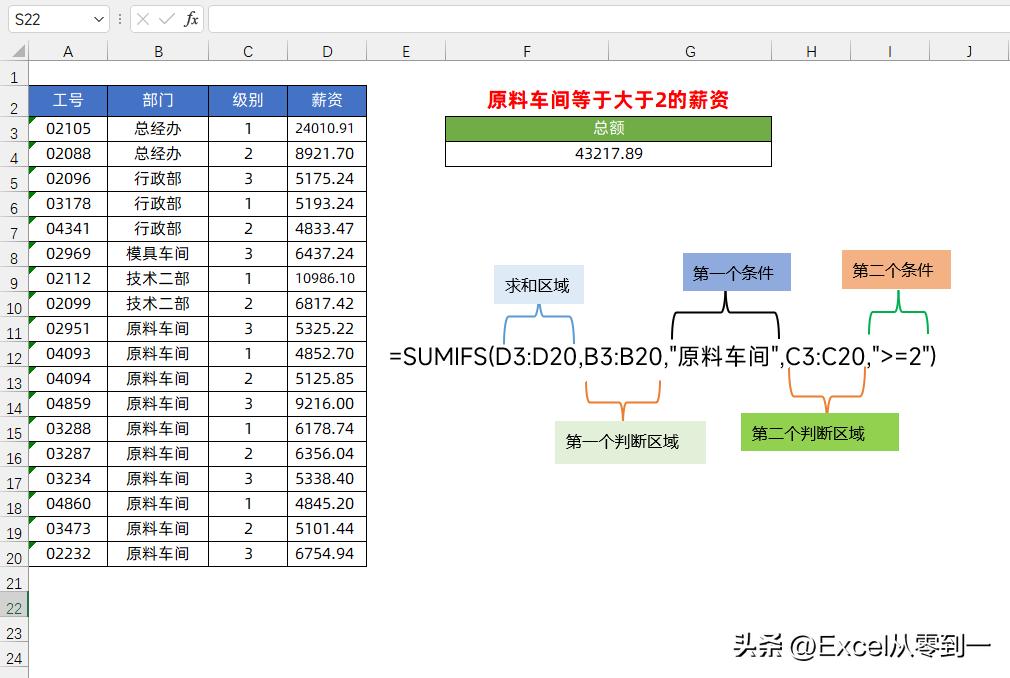
Task: Select the cell showing total 43217.89
Action: [608, 154]
